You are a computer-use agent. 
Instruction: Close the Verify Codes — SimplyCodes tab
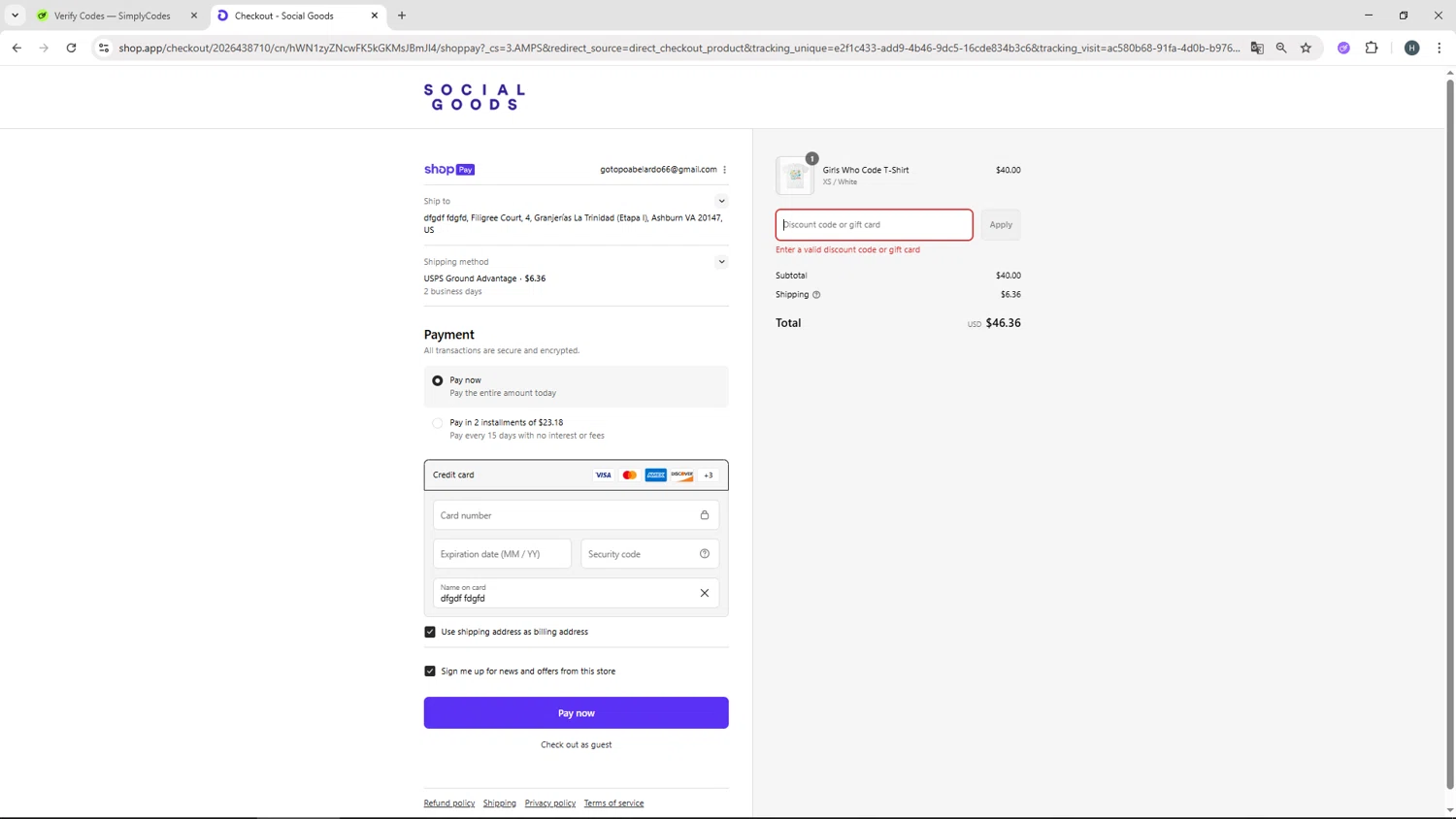click(x=194, y=16)
